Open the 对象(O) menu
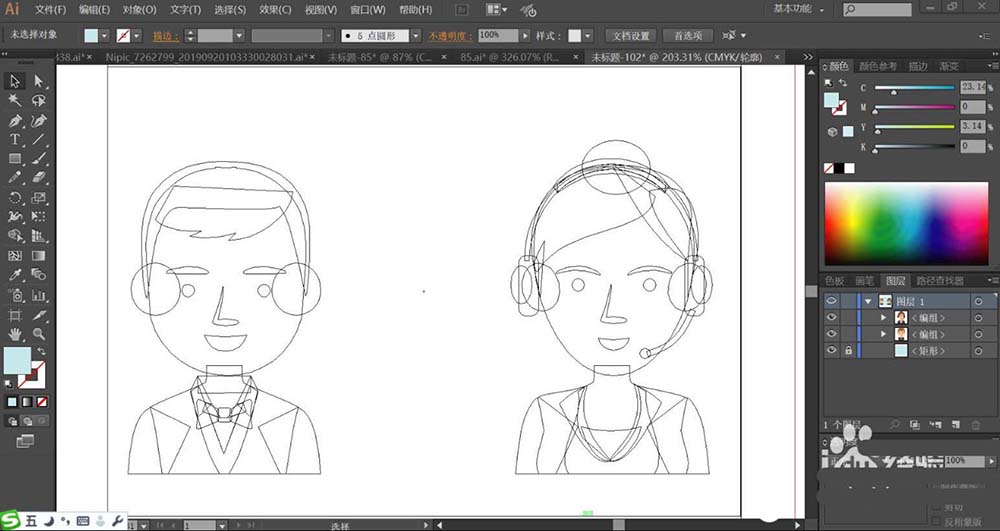 tap(139, 10)
